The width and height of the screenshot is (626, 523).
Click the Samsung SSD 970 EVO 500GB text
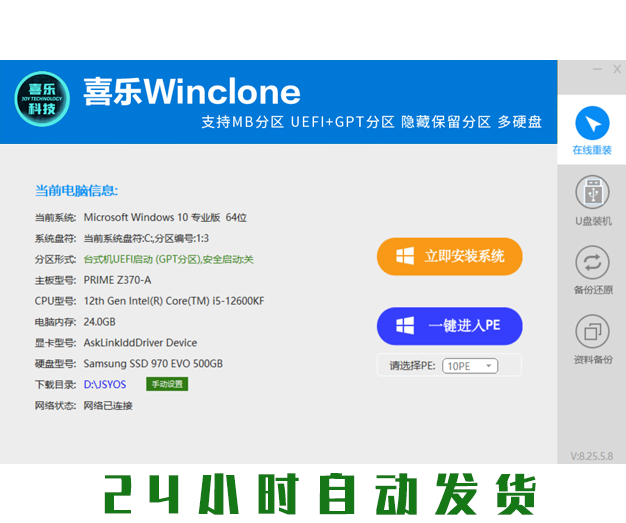tap(153, 364)
